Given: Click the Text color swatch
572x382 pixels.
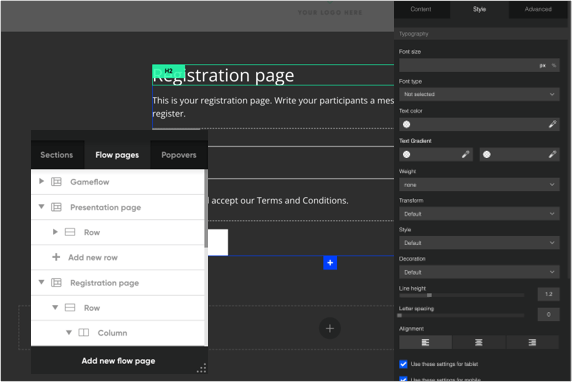Looking at the screenshot, I should pyautogui.click(x=406, y=124).
